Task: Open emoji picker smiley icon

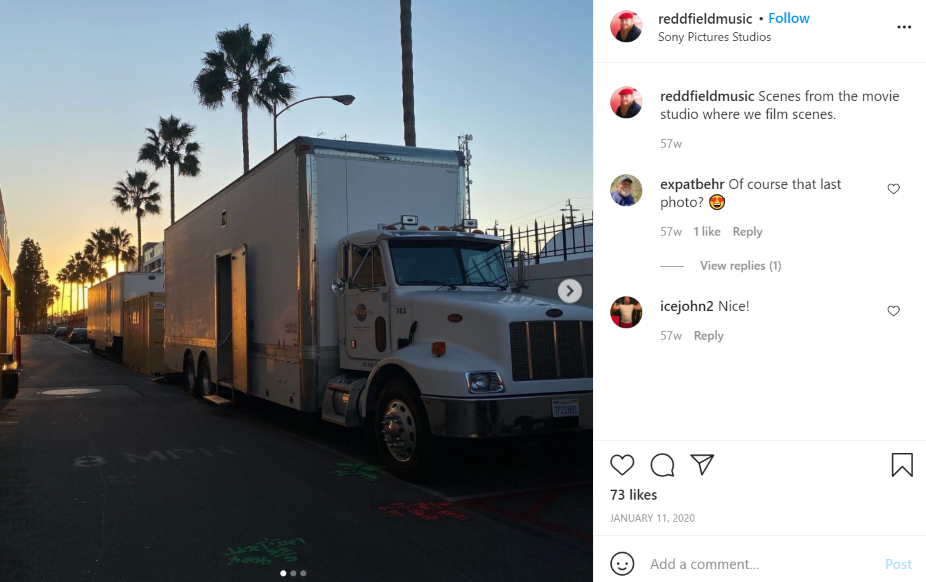Action: click(622, 564)
